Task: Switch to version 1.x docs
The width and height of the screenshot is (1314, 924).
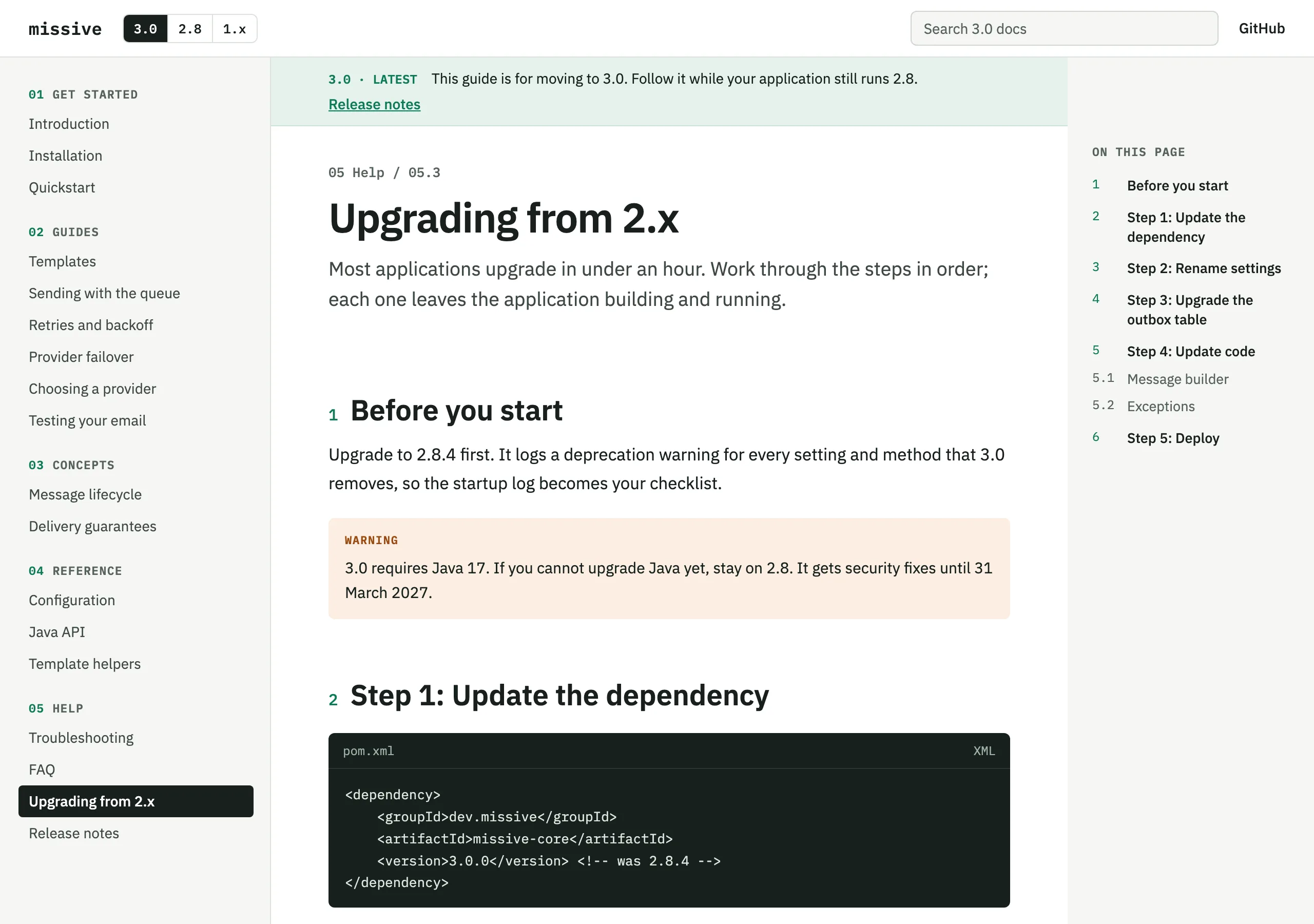Action: click(235, 29)
